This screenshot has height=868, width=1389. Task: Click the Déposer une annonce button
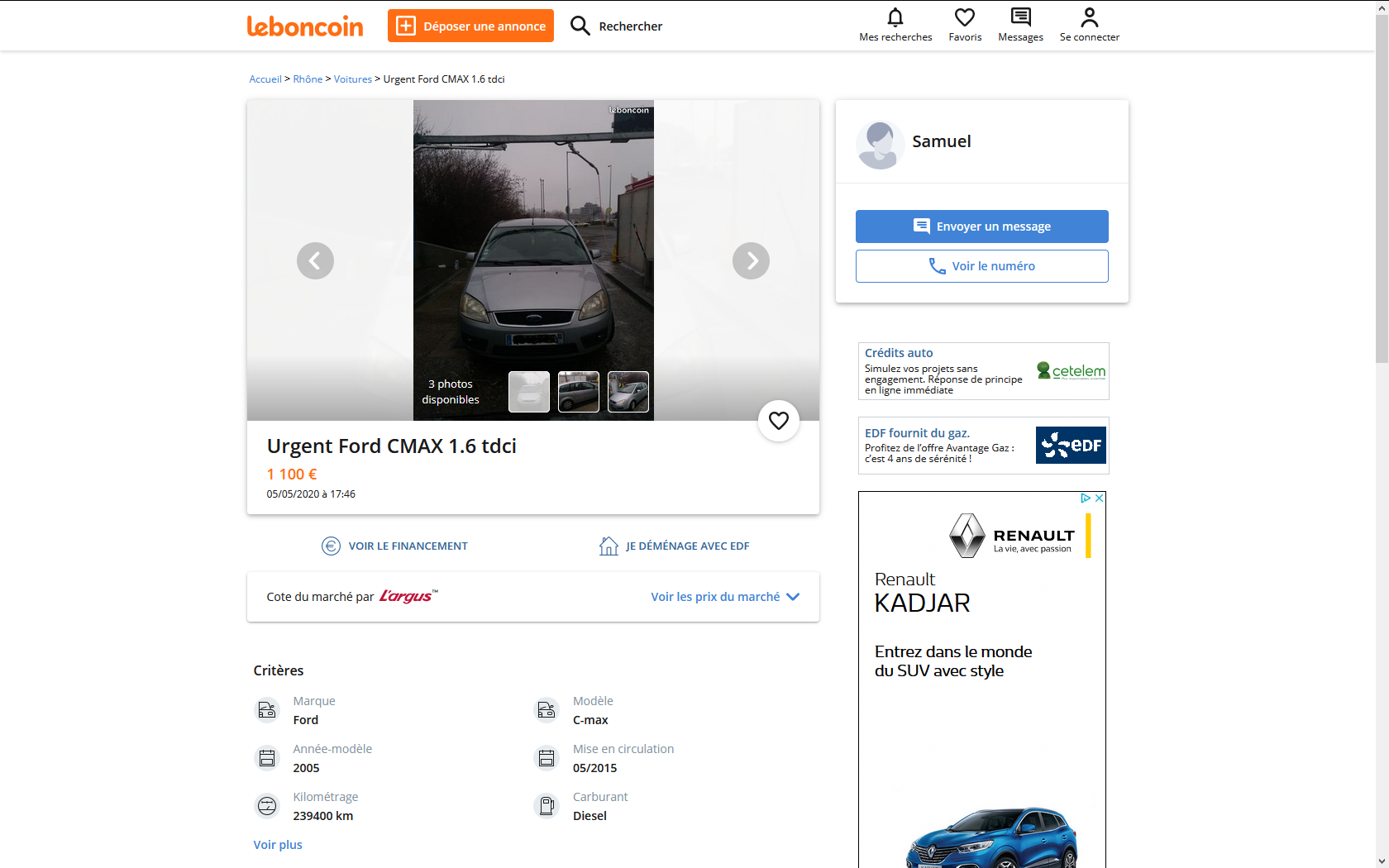click(470, 26)
